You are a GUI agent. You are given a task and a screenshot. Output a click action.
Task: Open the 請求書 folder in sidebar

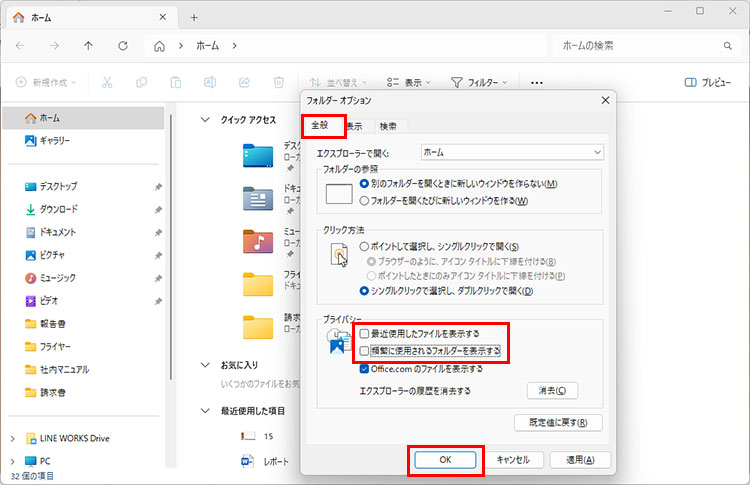click(x=45, y=392)
